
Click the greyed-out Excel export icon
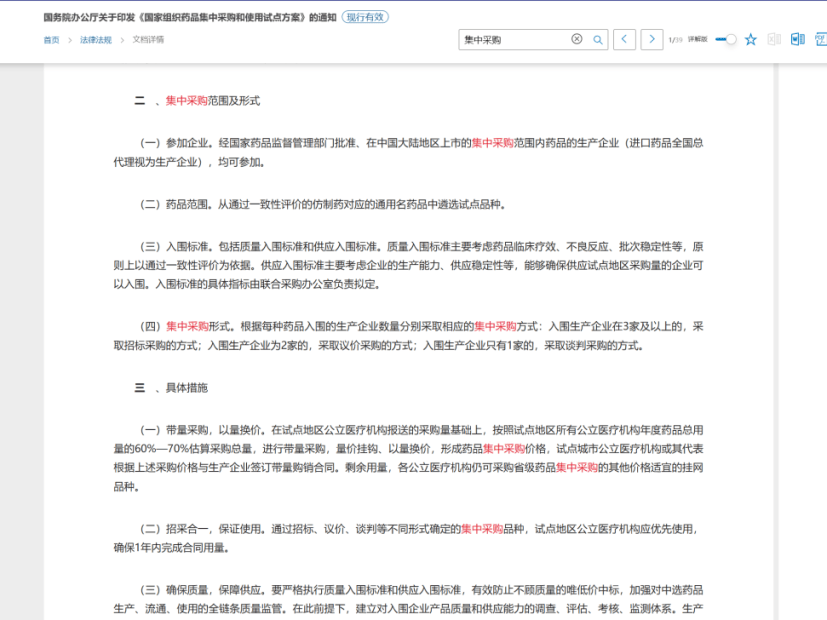774,40
